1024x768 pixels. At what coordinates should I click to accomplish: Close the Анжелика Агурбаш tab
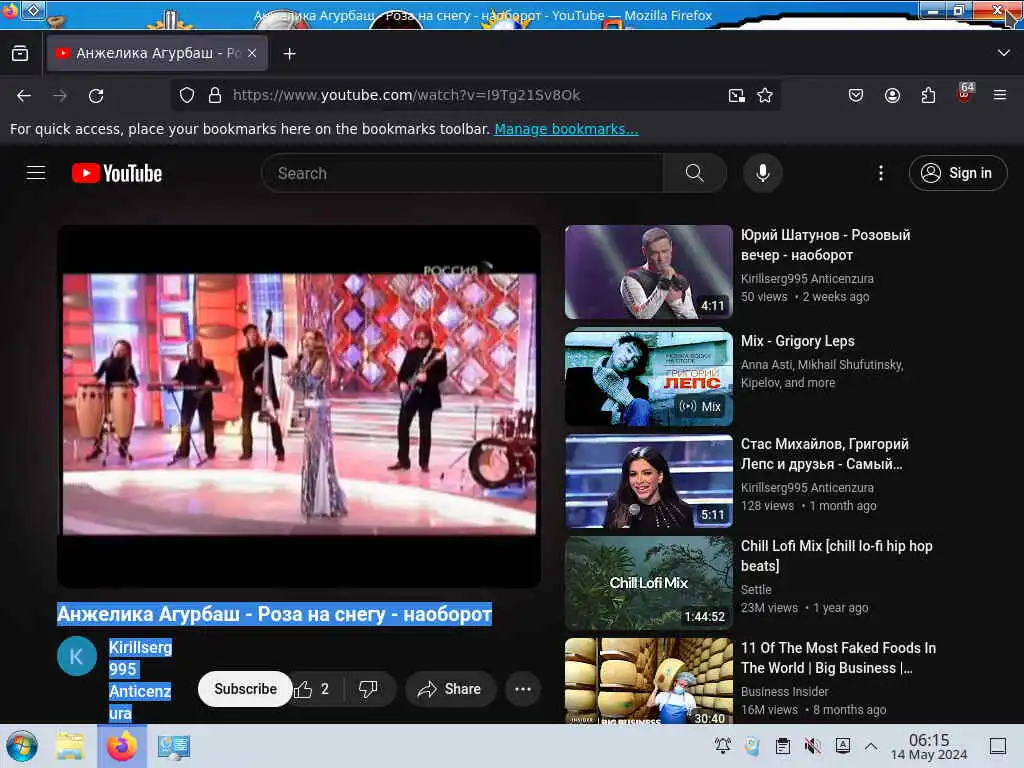pyautogui.click(x=252, y=54)
